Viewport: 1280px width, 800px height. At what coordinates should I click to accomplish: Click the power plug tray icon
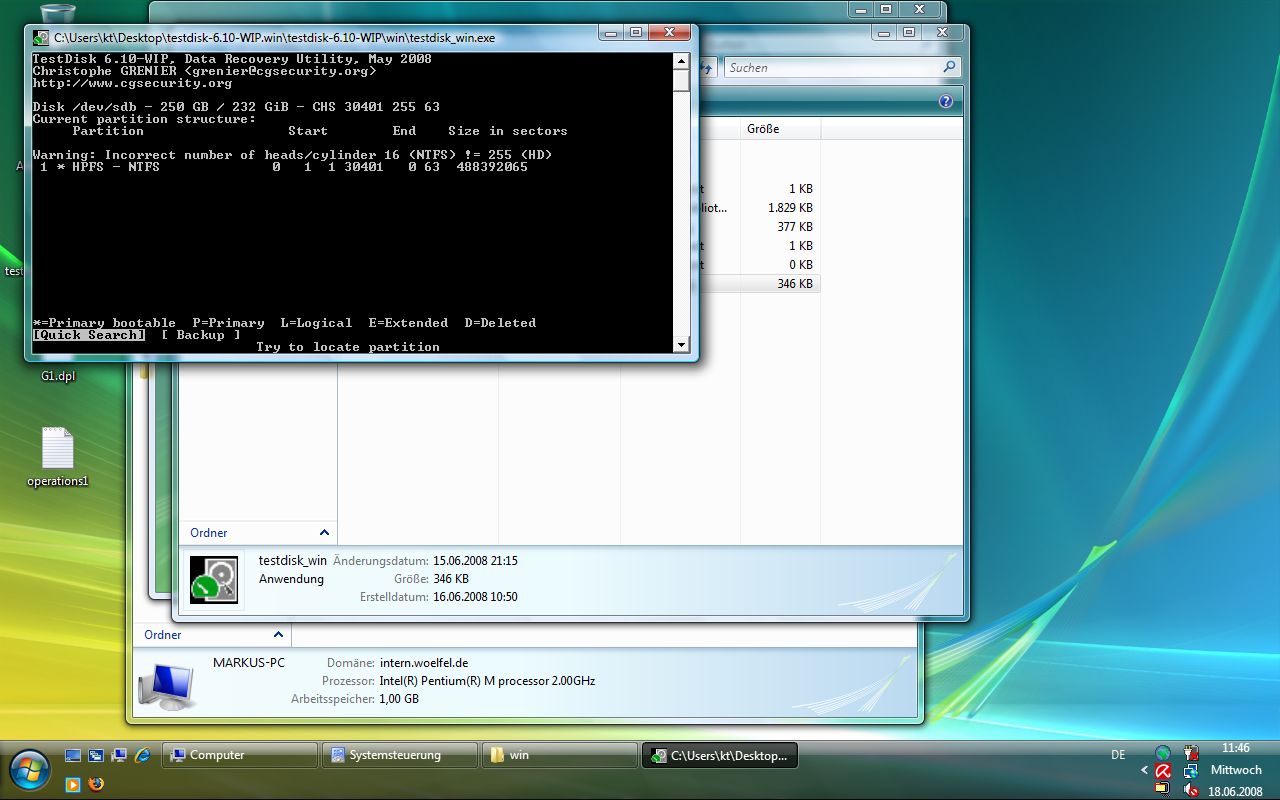pyautogui.click(x=1191, y=753)
